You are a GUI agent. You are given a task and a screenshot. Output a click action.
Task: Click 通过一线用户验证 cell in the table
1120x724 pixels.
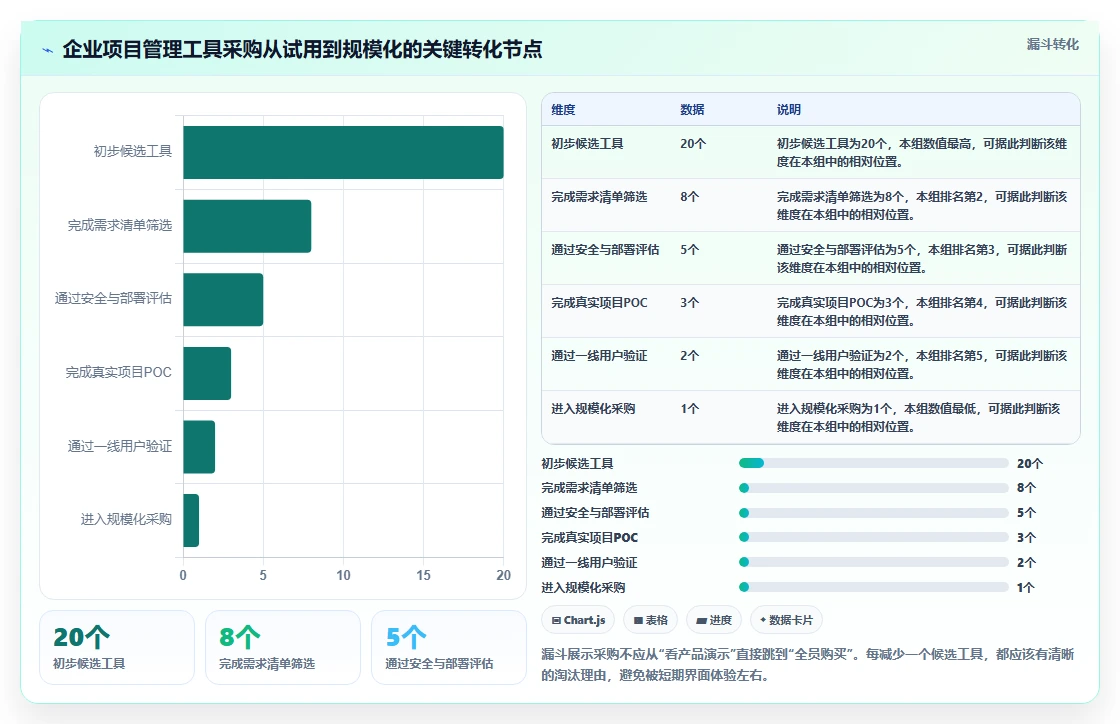click(x=599, y=356)
